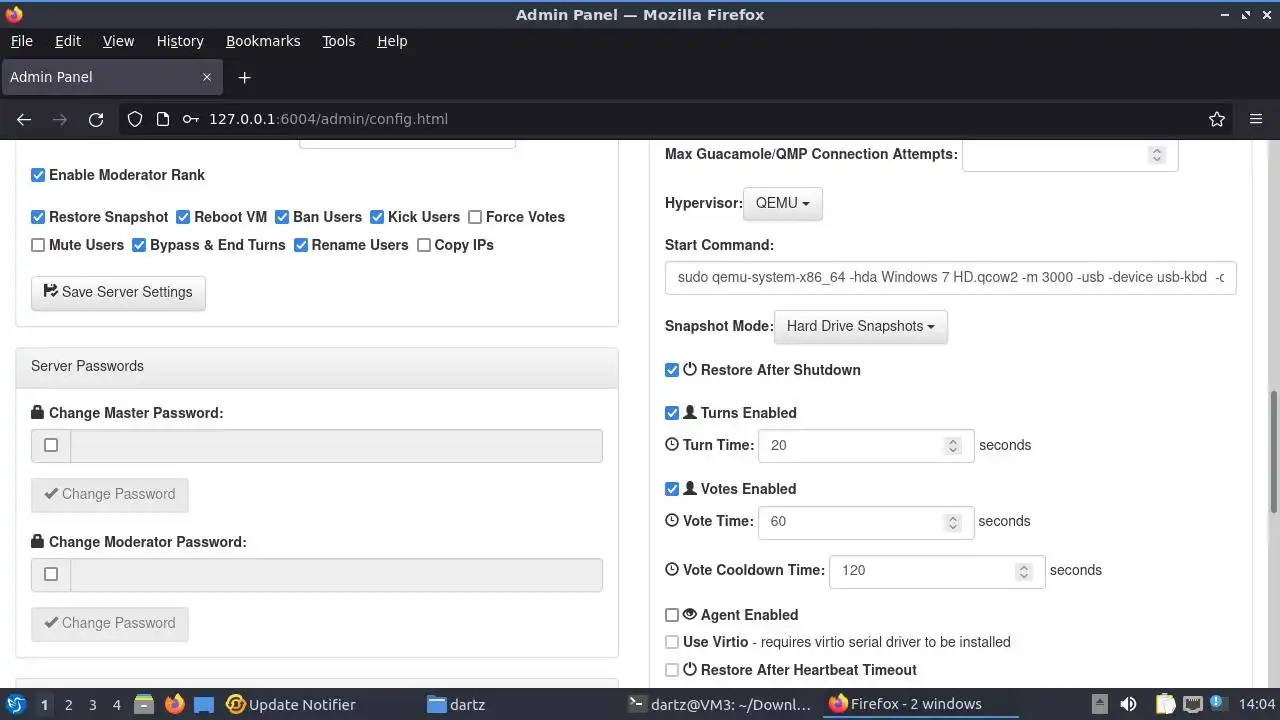Image resolution: width=1280 pixels, height=720 pixels.
Task: Bookmark this page with the star icon
Action: 1216,119
